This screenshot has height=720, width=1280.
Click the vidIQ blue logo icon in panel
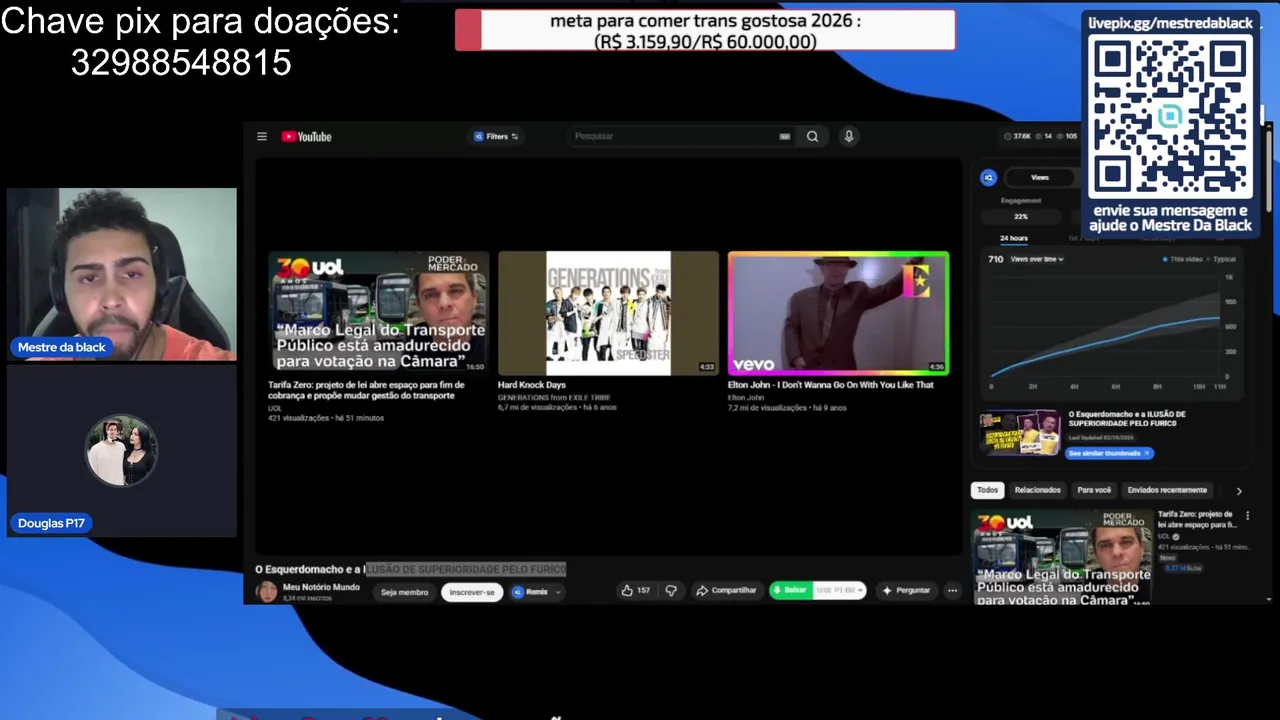988,178
